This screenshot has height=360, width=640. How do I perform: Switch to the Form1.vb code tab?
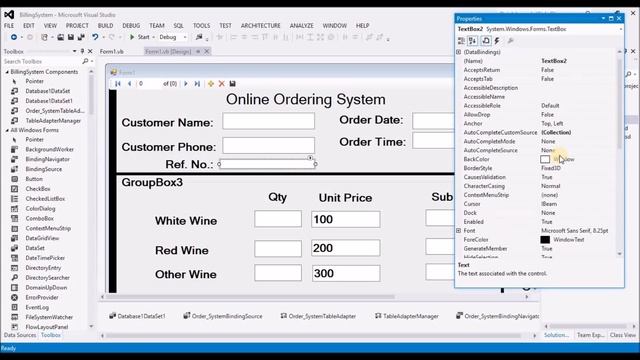point(111,51)
